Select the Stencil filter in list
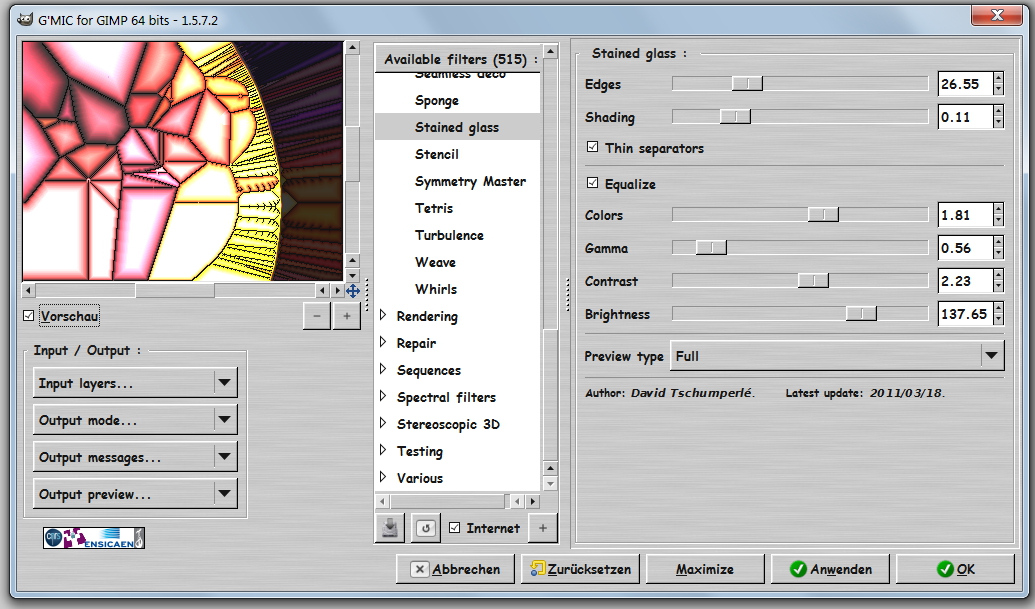 click(x=437, y=154)
